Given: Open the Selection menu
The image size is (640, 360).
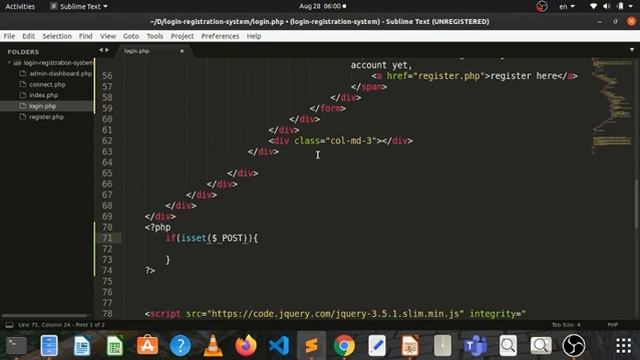Looking at the screenshot, I should click(57, 36).
